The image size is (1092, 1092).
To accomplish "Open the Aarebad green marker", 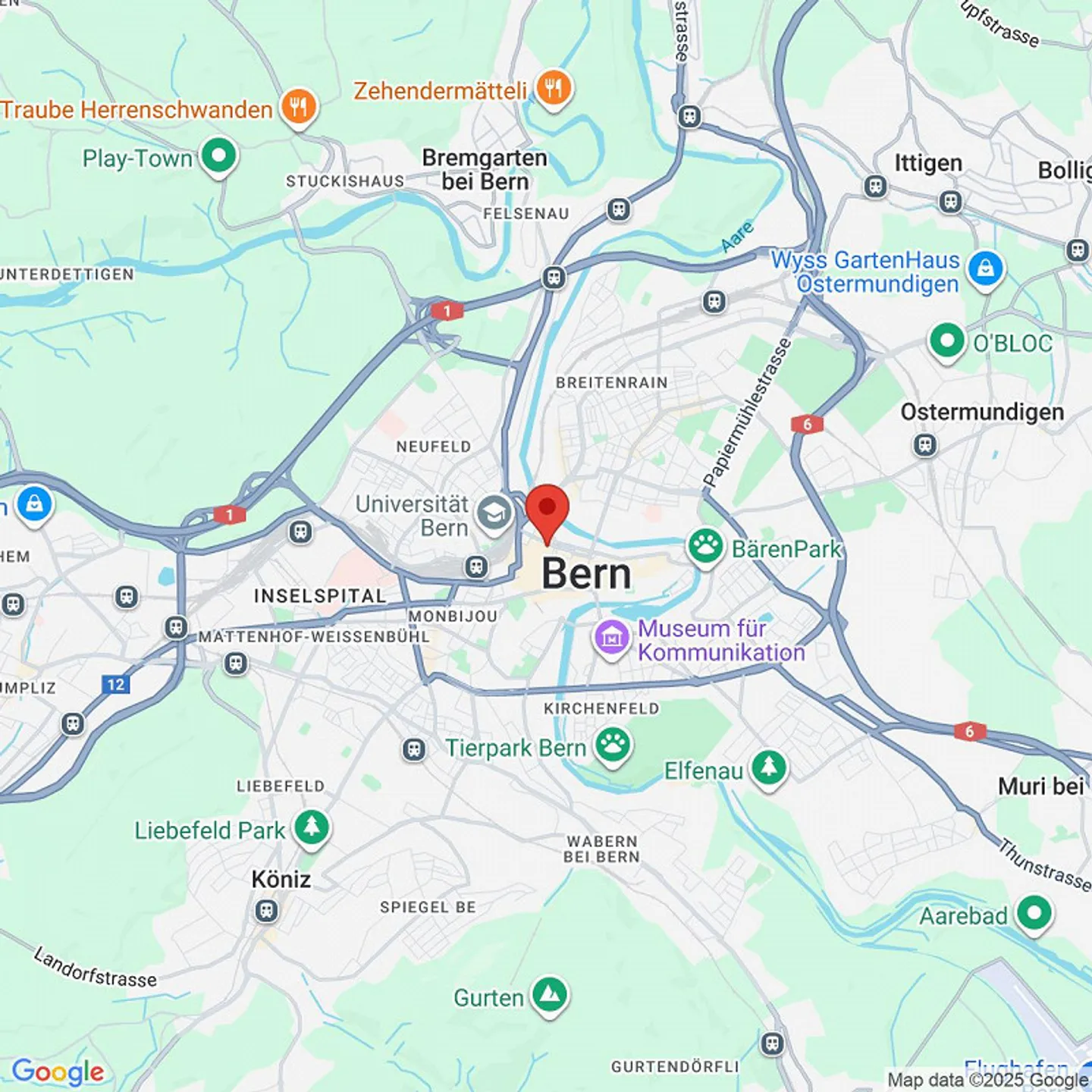I will click(1034, 914).
